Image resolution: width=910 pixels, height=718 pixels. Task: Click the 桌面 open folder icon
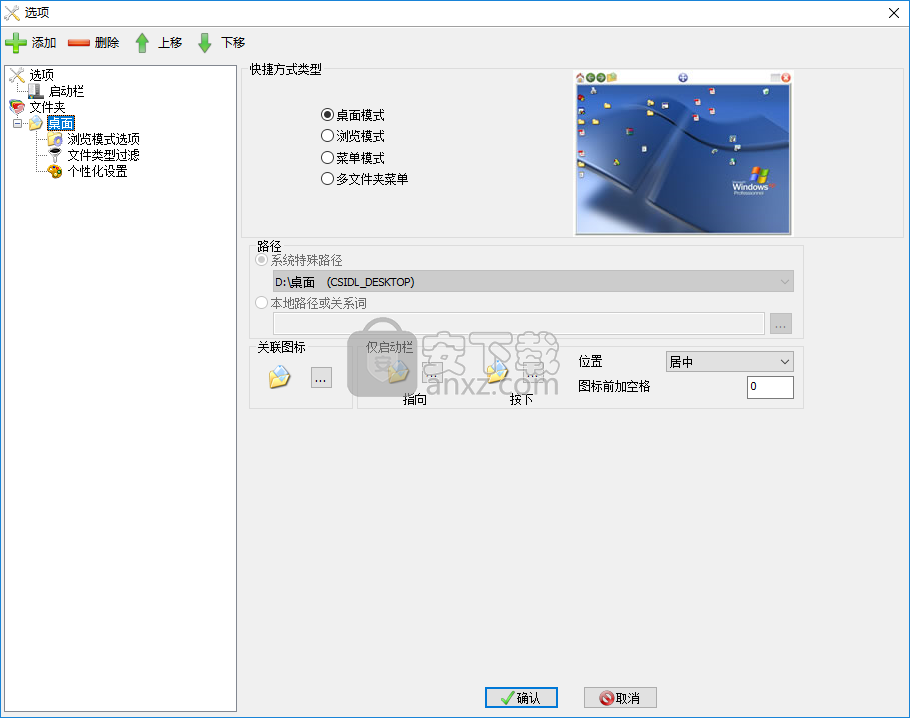click(36, 123)
